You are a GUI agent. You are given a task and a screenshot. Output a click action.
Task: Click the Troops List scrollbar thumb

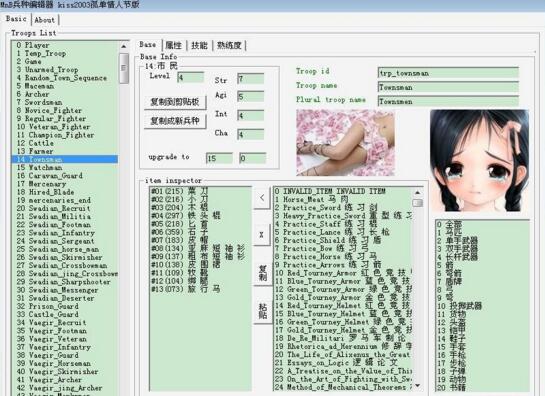tap(124, 68)
